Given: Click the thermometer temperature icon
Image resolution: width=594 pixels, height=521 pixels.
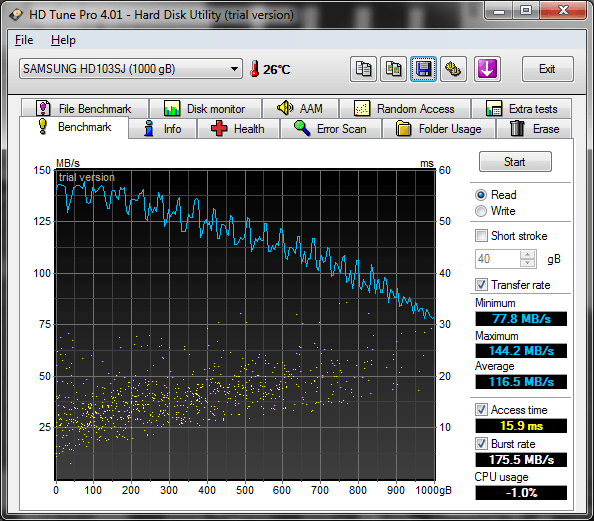Looking at the screenshot, I should click(x=255, y=69).
